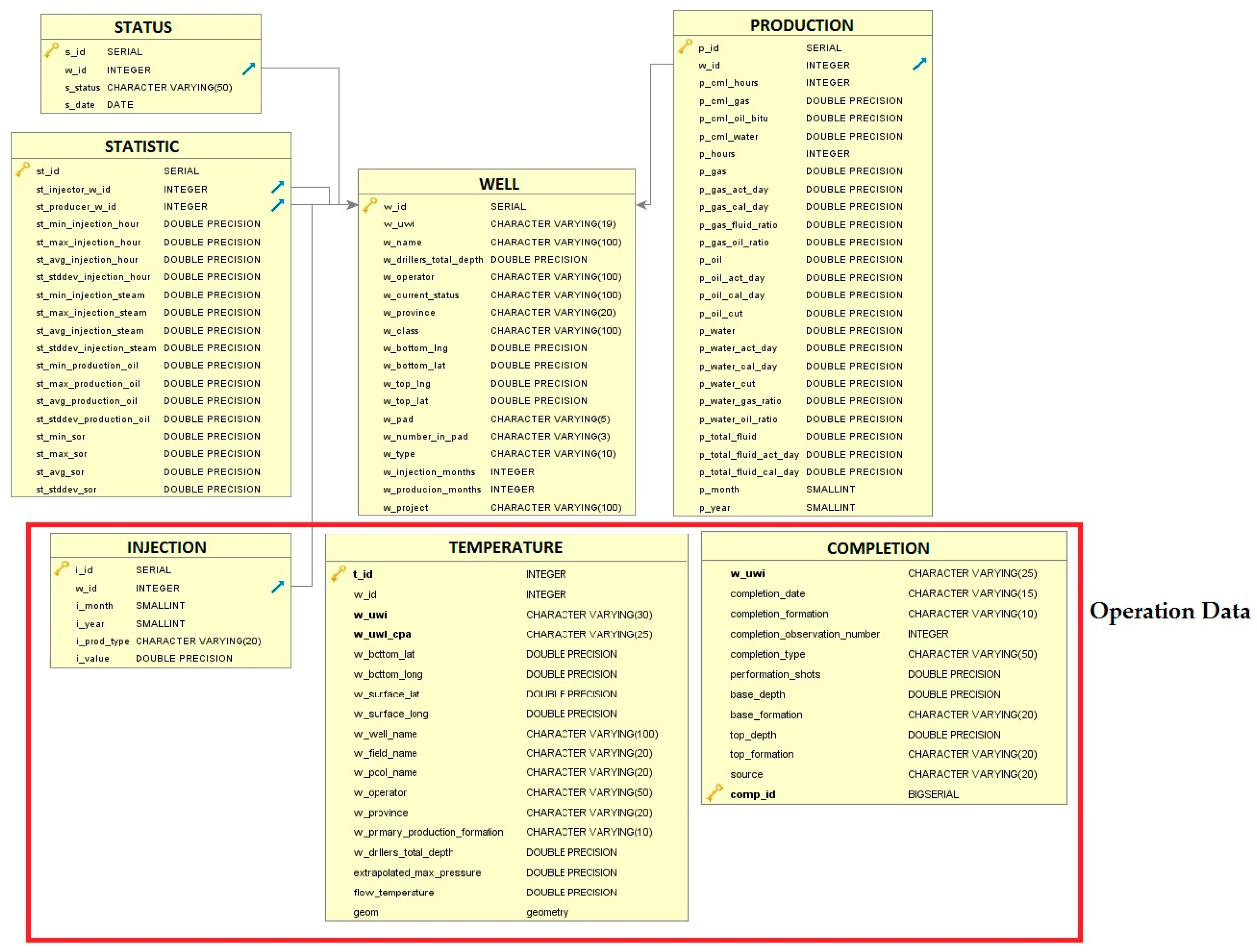
Task: Select the w_project column in WELL table
Action: coord(406,508)
